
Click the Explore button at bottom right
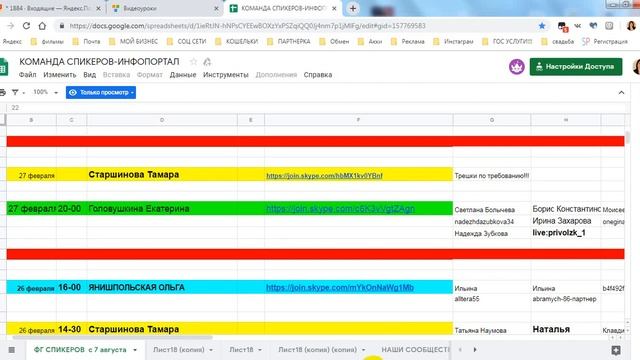coord(616,350)
